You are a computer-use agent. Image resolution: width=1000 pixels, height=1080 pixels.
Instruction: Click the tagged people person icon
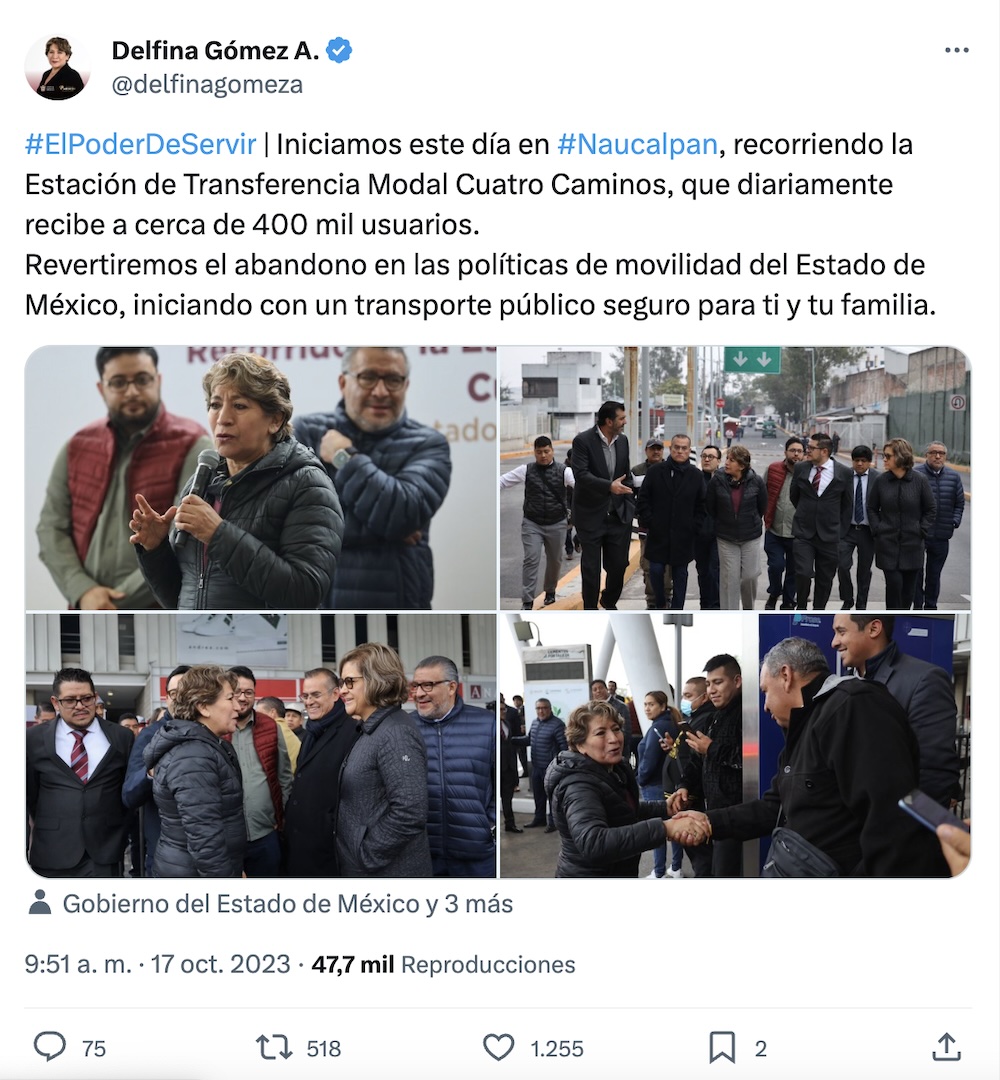(40, 902)
